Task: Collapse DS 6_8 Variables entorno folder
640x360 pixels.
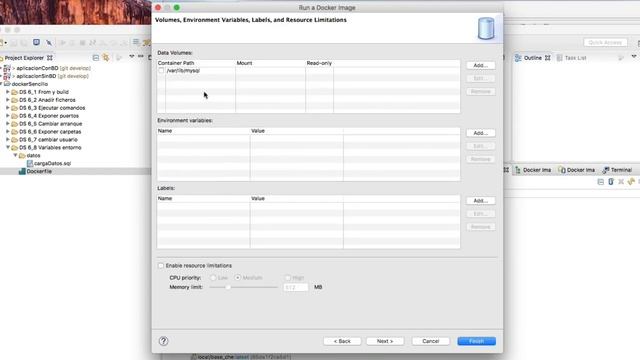Action: [8, 147]
